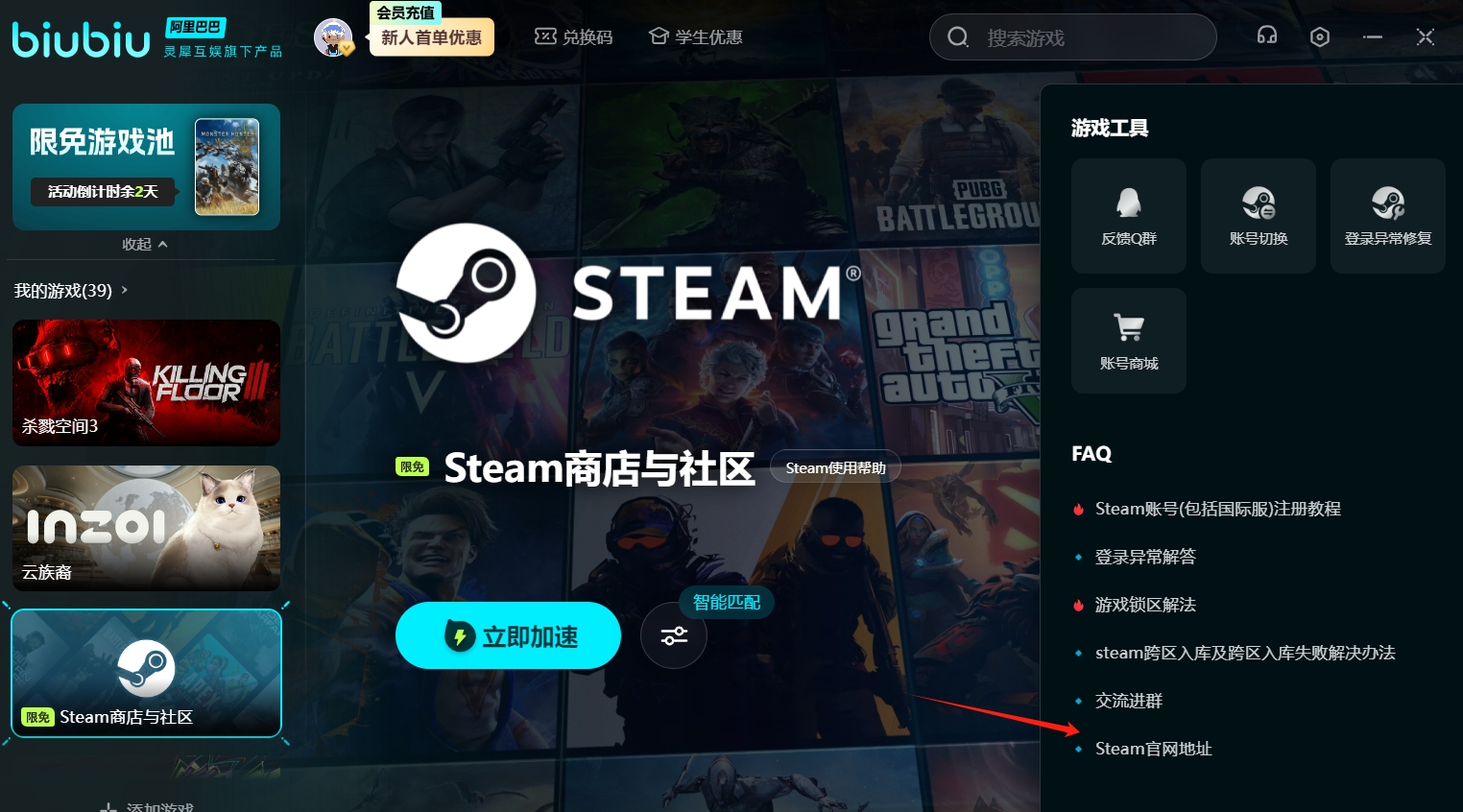Expand 我的游戏(39) list
Viewport: 1463px width, 812px height.
click(71, 290)
